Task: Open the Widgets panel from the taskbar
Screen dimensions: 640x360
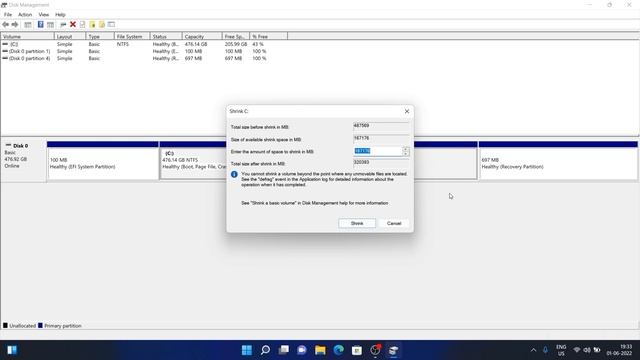Action: (12, 350)
